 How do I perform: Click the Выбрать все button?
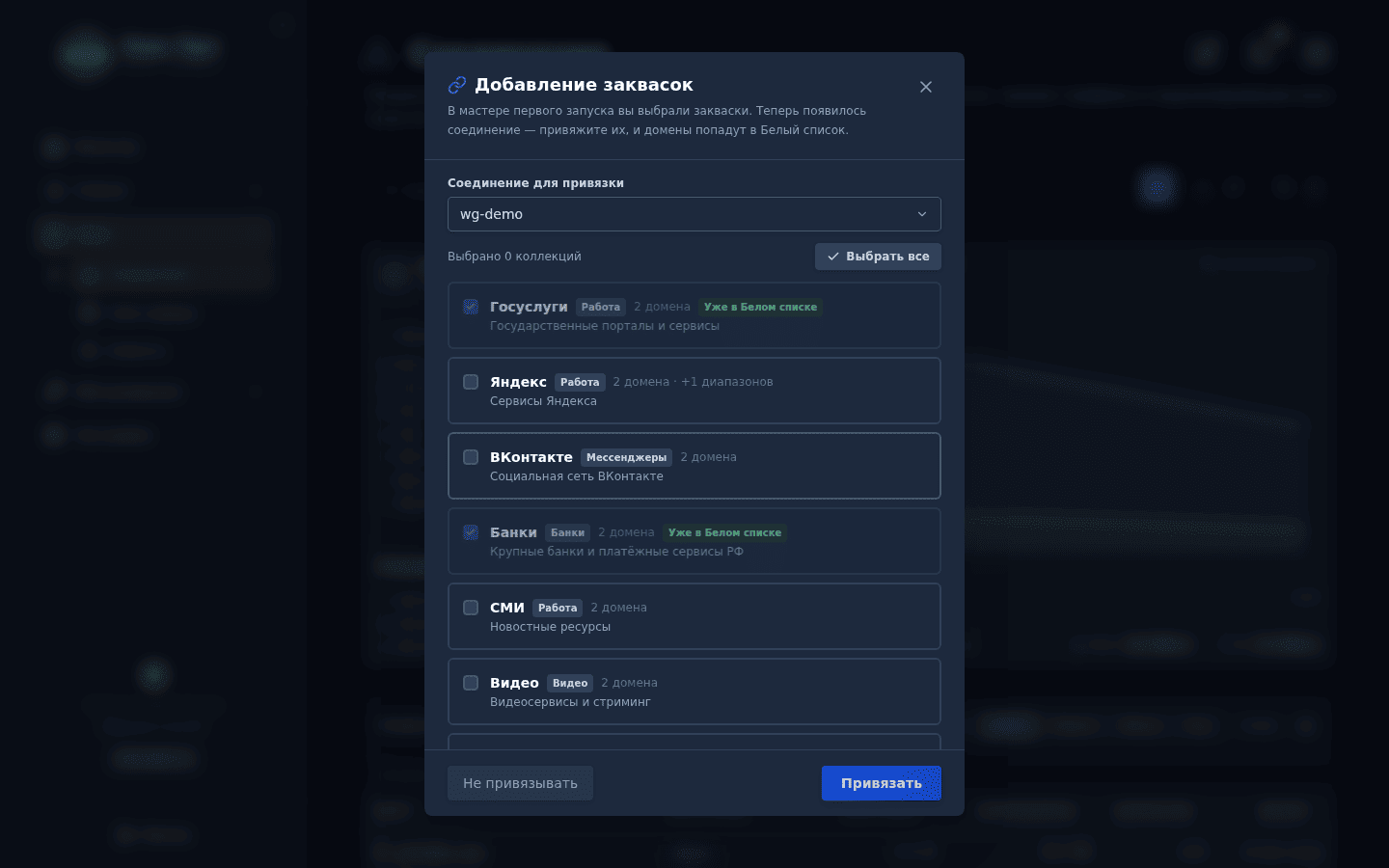click(x=878, y=257)
